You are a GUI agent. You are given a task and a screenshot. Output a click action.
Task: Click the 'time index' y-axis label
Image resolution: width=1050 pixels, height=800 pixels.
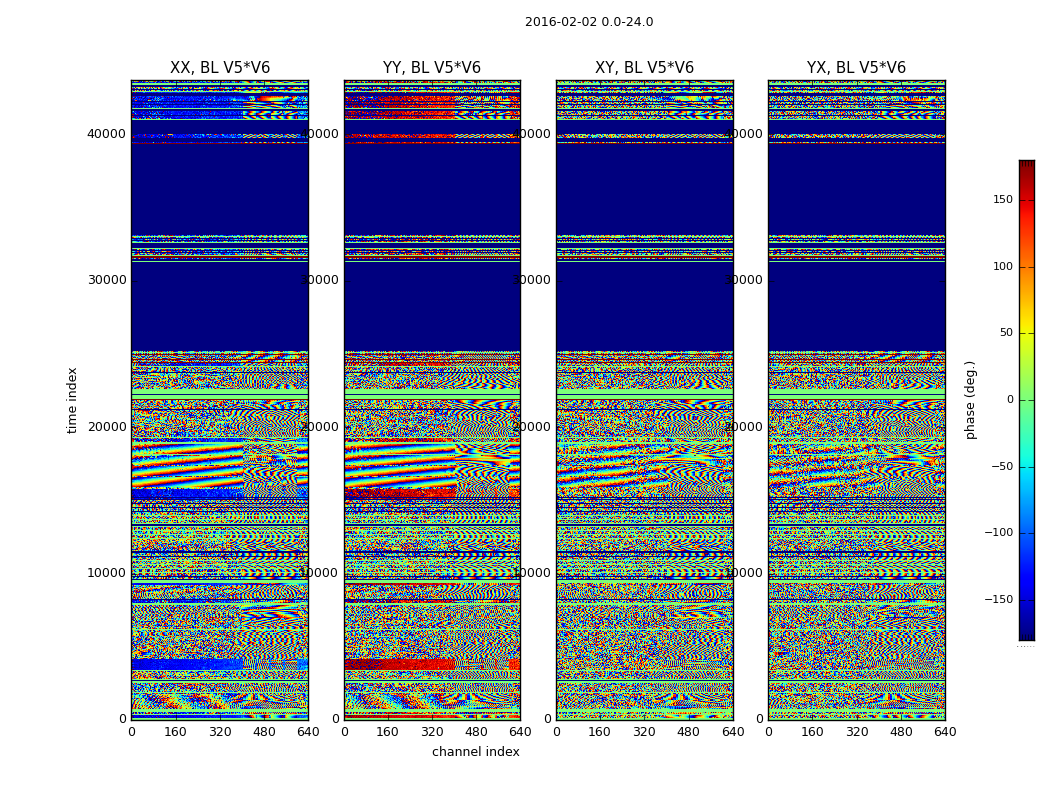coord(72,400)
